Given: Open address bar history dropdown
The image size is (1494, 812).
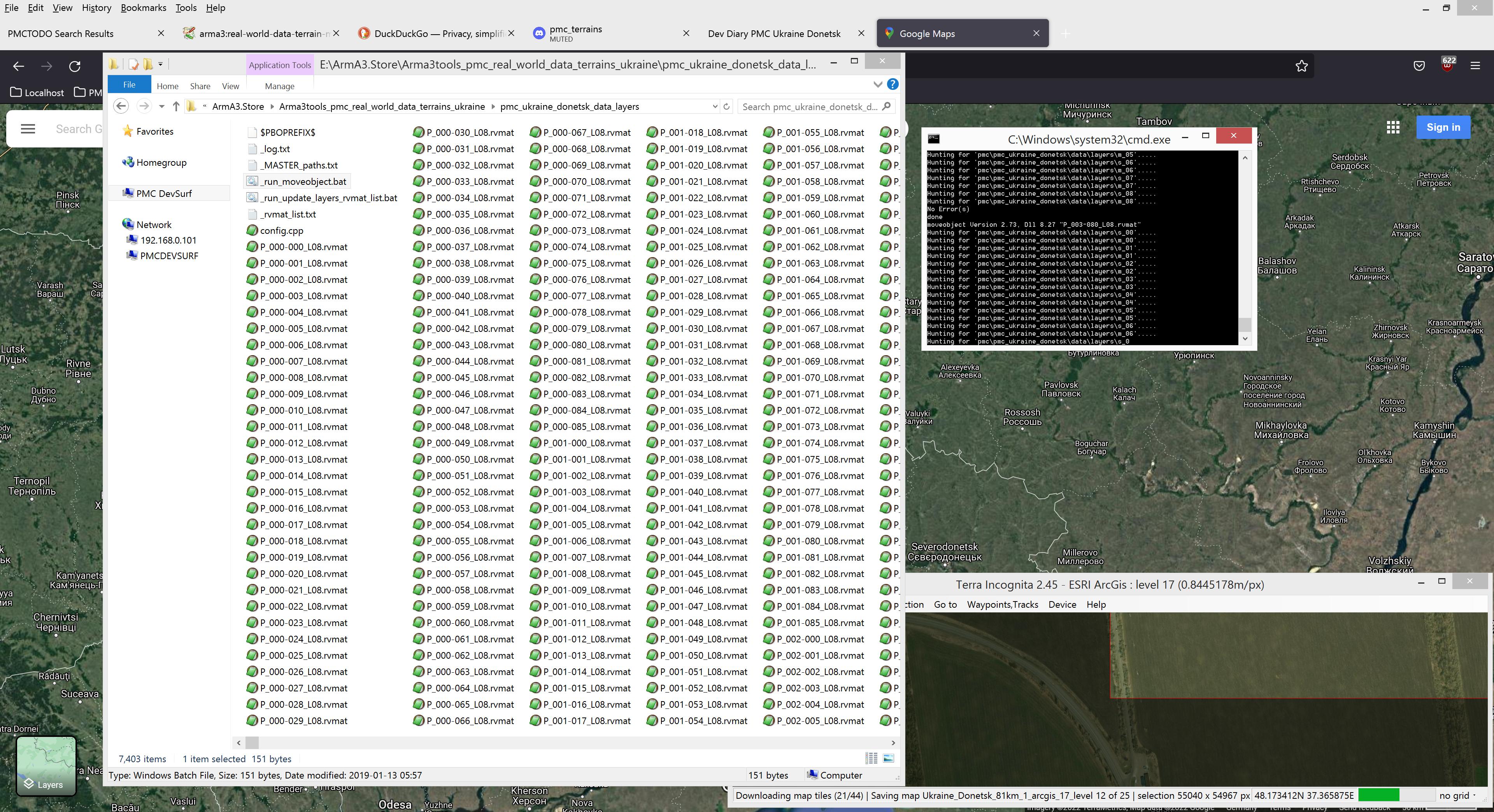Looking at the screenshot, I should 715,106.
